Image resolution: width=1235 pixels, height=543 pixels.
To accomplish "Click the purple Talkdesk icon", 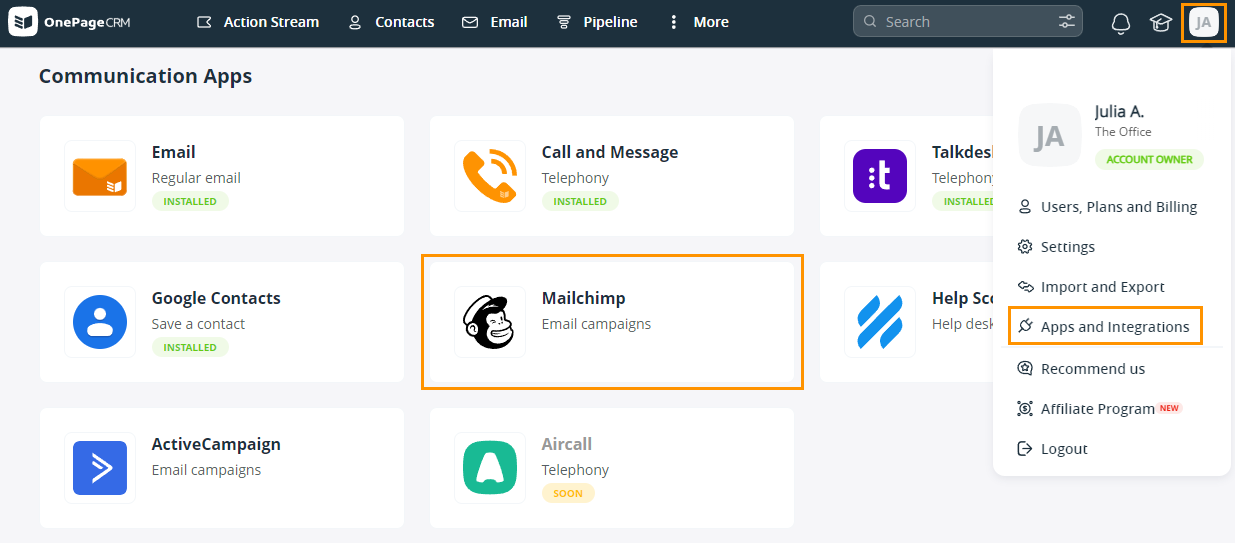I will pyautogui.click(x=880, y=176).
